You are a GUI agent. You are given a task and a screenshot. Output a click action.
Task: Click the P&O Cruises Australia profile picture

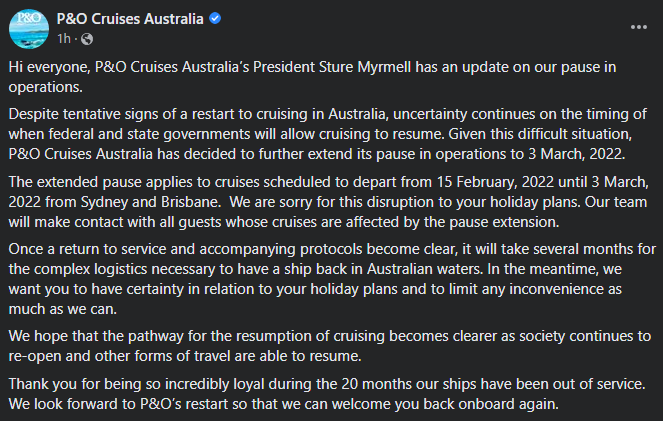pyautogui.click(x=29, y=29)
